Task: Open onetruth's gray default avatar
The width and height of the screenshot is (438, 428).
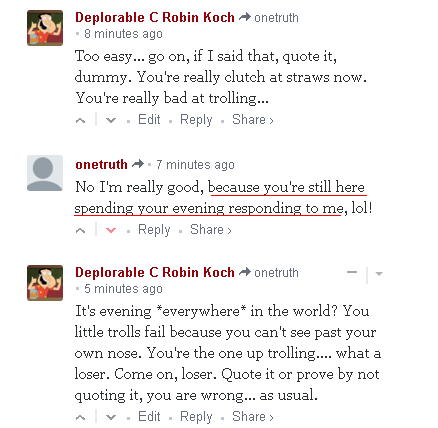Action: (45, 173)
